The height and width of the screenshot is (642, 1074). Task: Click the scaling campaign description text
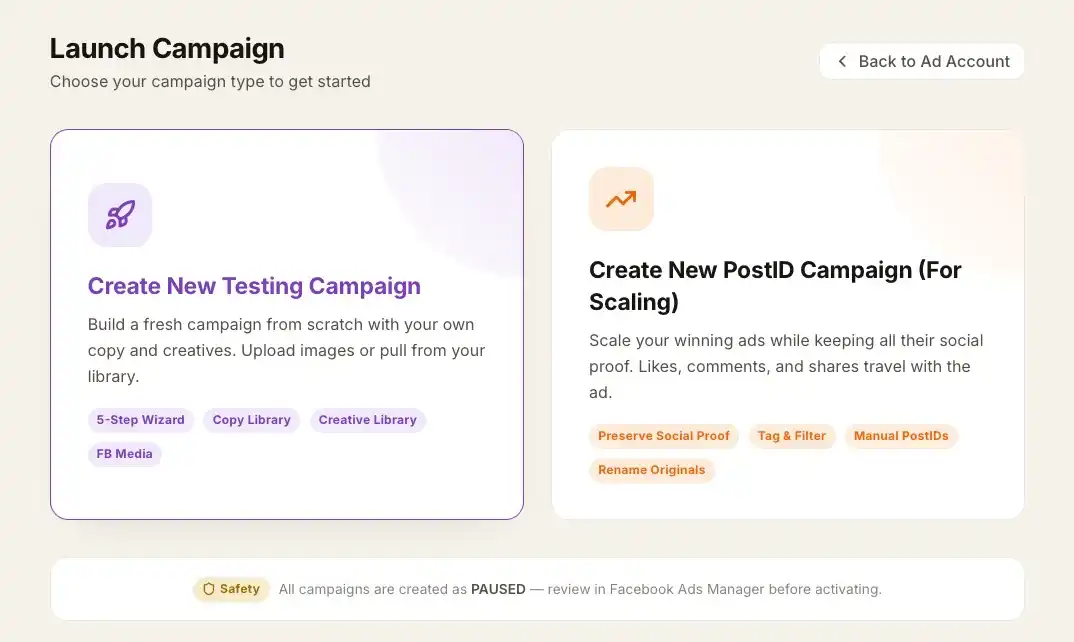[x=786, y=367]
